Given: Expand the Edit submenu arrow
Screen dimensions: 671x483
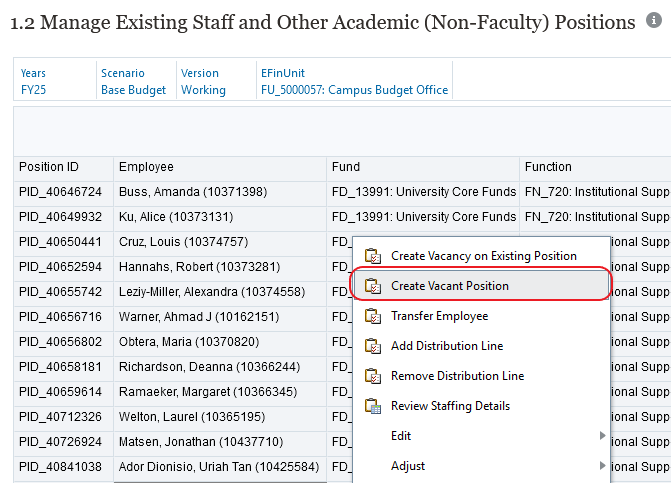Looking at the screenshot, I should tap(601, 436).
